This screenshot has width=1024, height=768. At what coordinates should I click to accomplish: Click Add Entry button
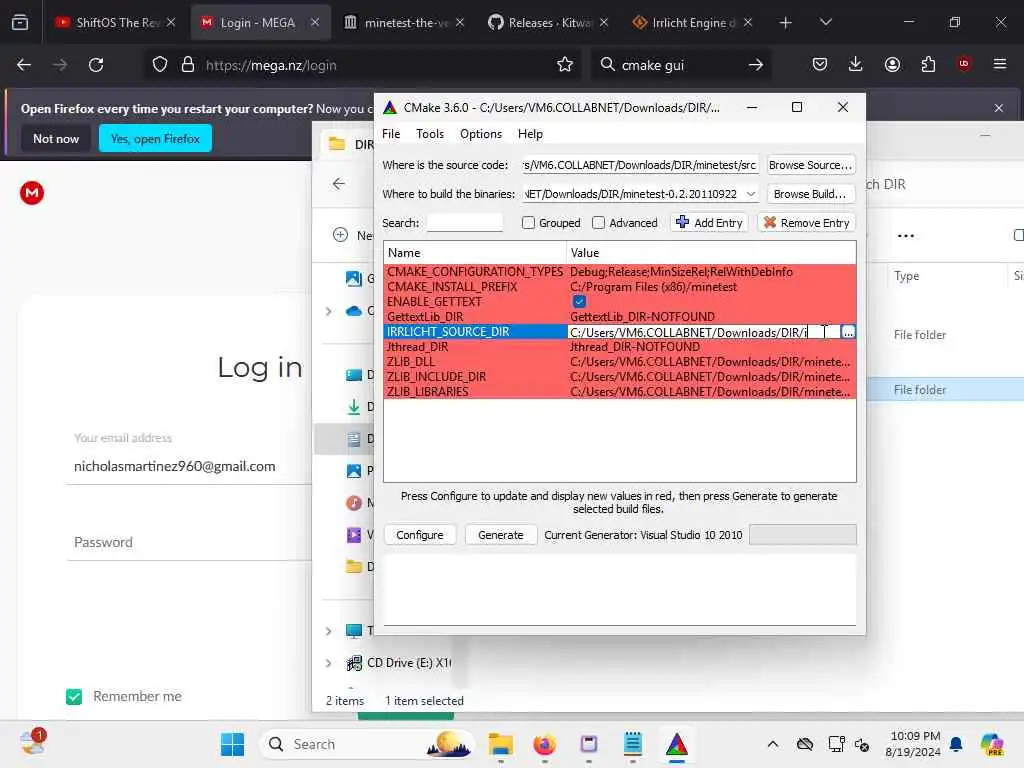(x=709, y=223)
